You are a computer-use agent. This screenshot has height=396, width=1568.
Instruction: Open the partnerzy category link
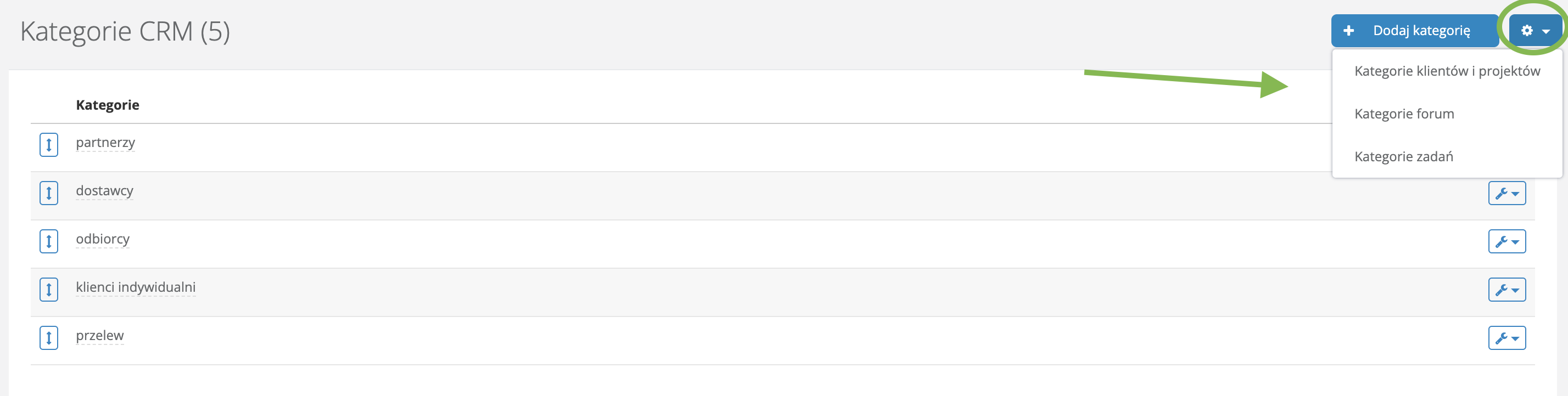(x=105, y=143)
